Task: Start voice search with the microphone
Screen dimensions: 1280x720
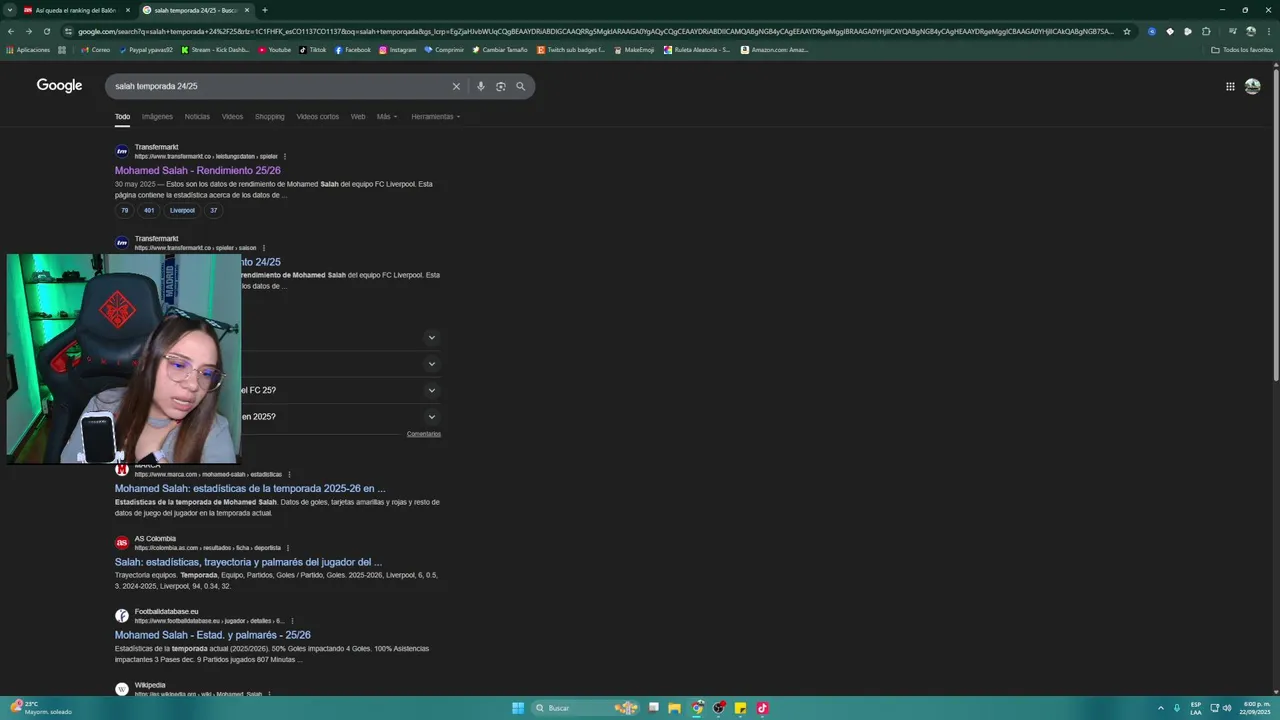Action: coord(481,87)
